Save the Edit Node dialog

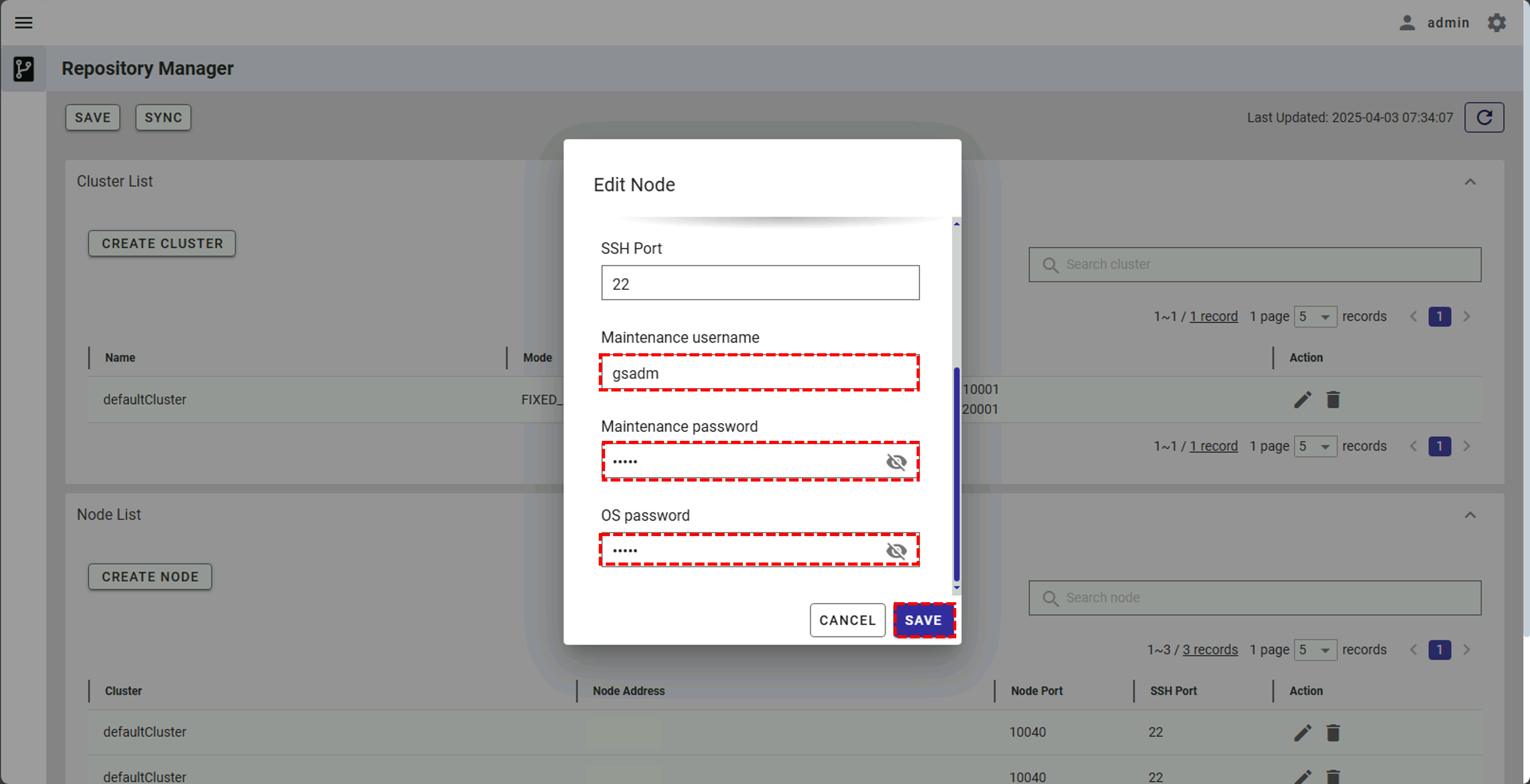923,620
